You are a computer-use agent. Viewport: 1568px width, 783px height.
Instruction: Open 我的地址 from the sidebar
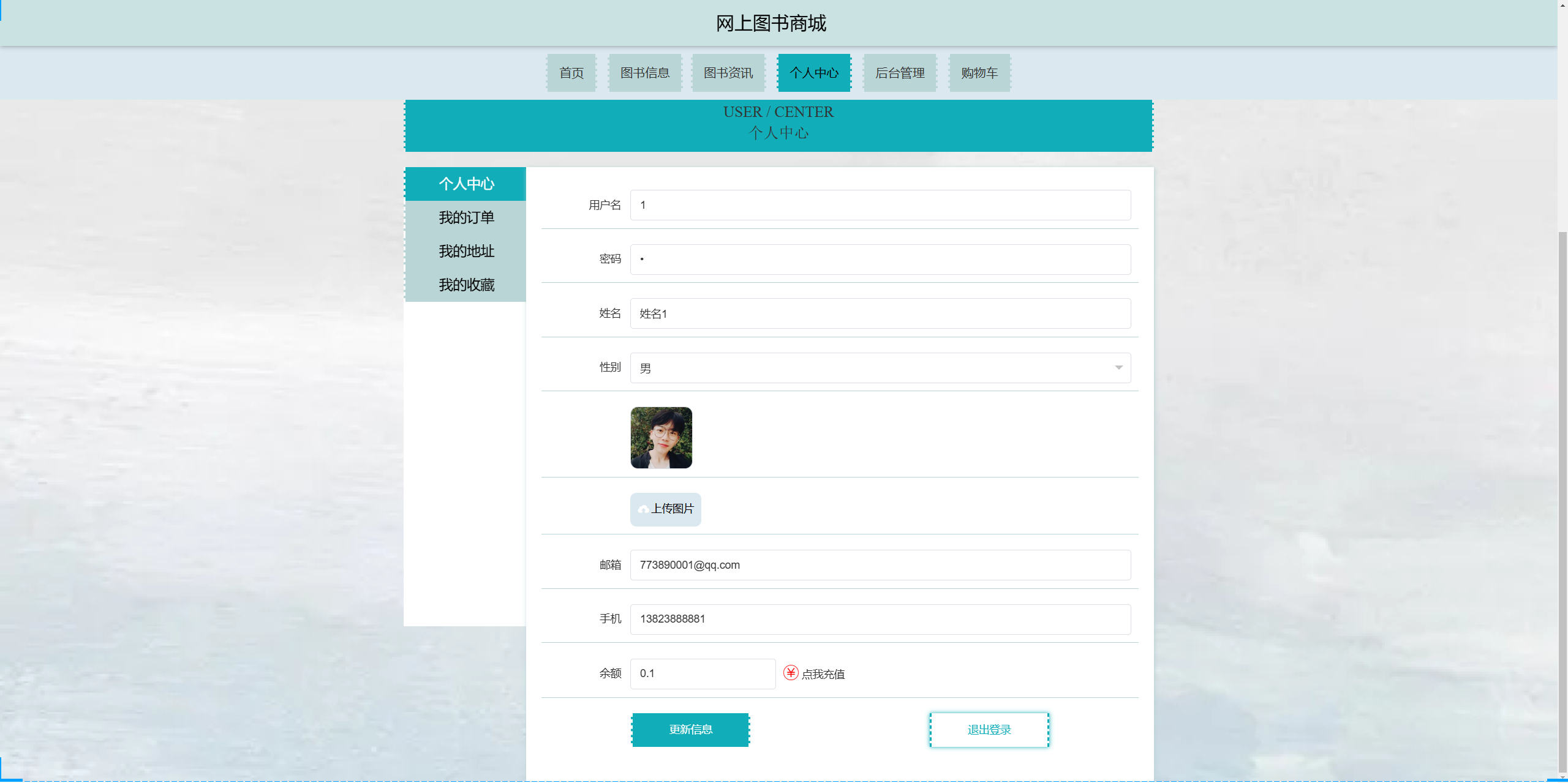pyautogui.click(x=466, y=251)
